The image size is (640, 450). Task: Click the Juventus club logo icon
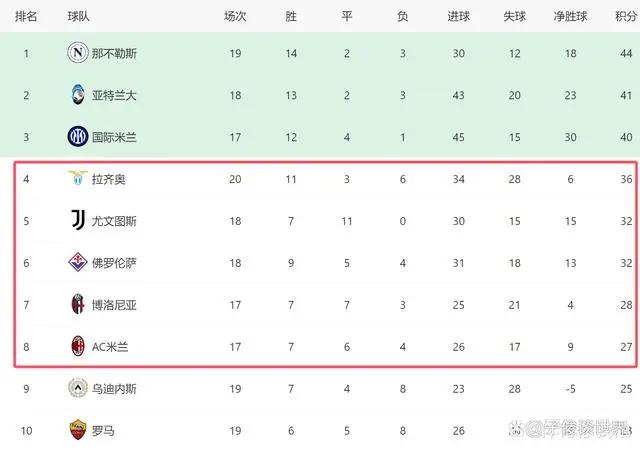click(77, 221)
